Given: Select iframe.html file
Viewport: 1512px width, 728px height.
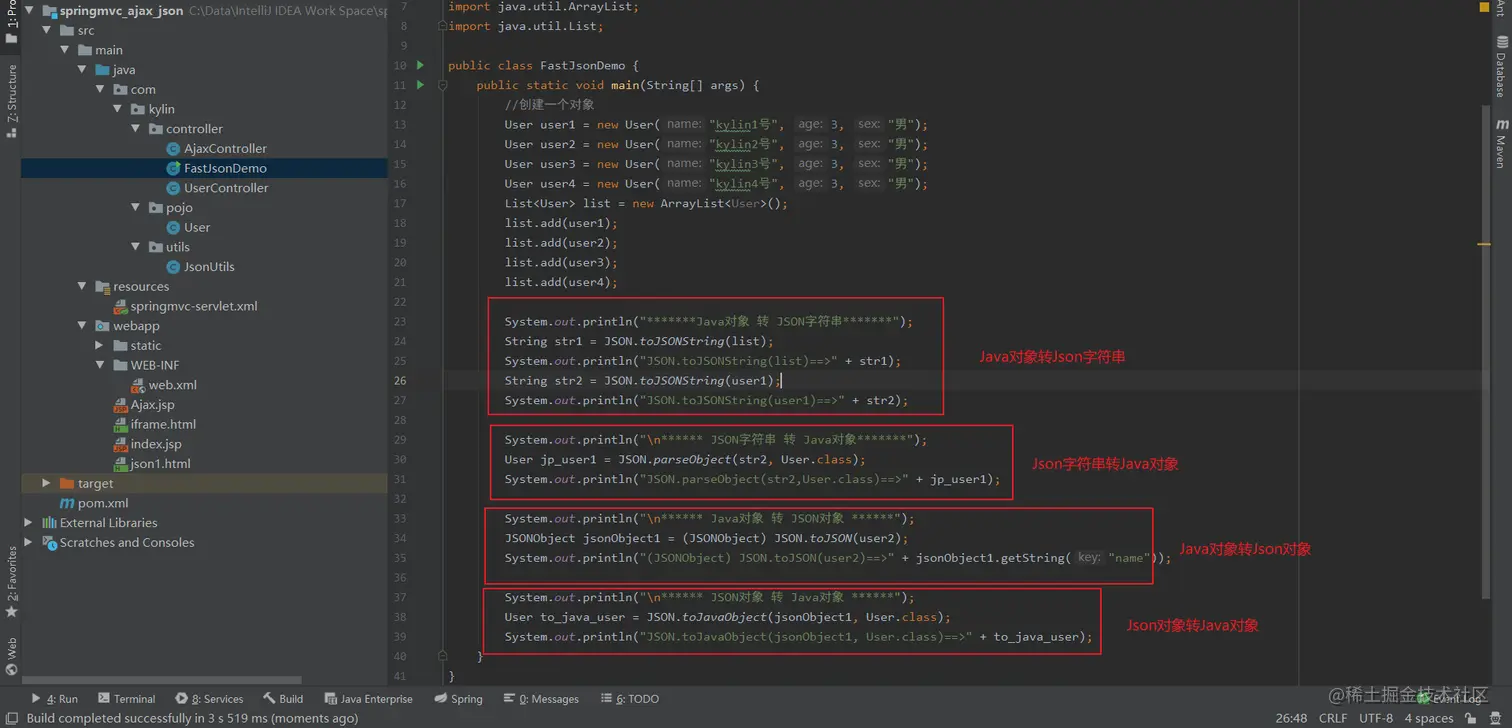Looking at the screenshot, I should point(154,425).
